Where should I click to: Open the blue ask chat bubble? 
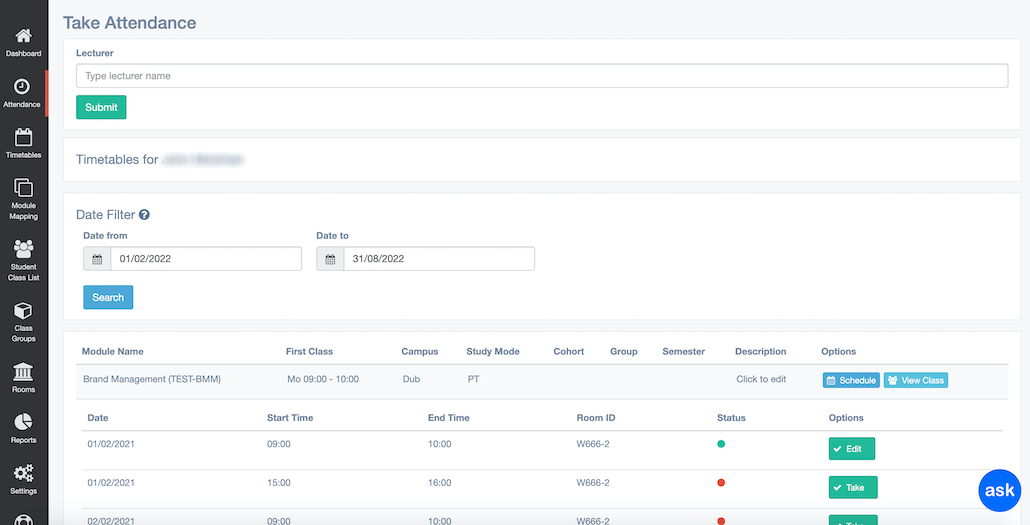tap(999, 491)
